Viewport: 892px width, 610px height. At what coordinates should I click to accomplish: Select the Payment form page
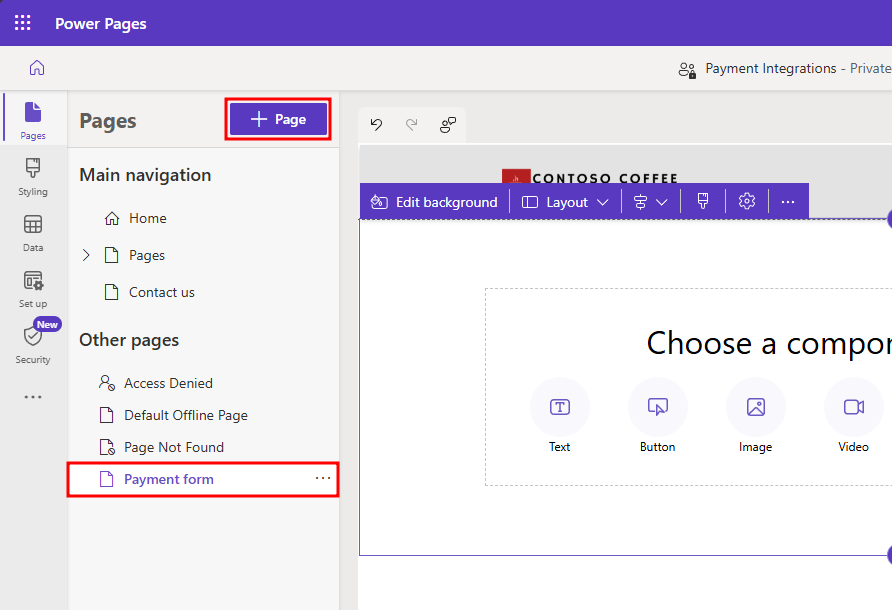(167, 479)
